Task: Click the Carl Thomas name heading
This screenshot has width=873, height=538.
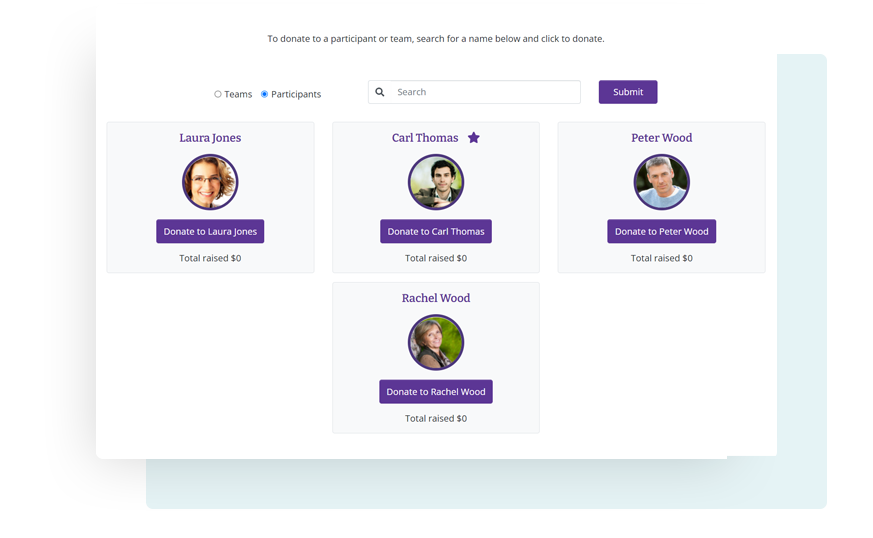Action: tap(425, 138)
